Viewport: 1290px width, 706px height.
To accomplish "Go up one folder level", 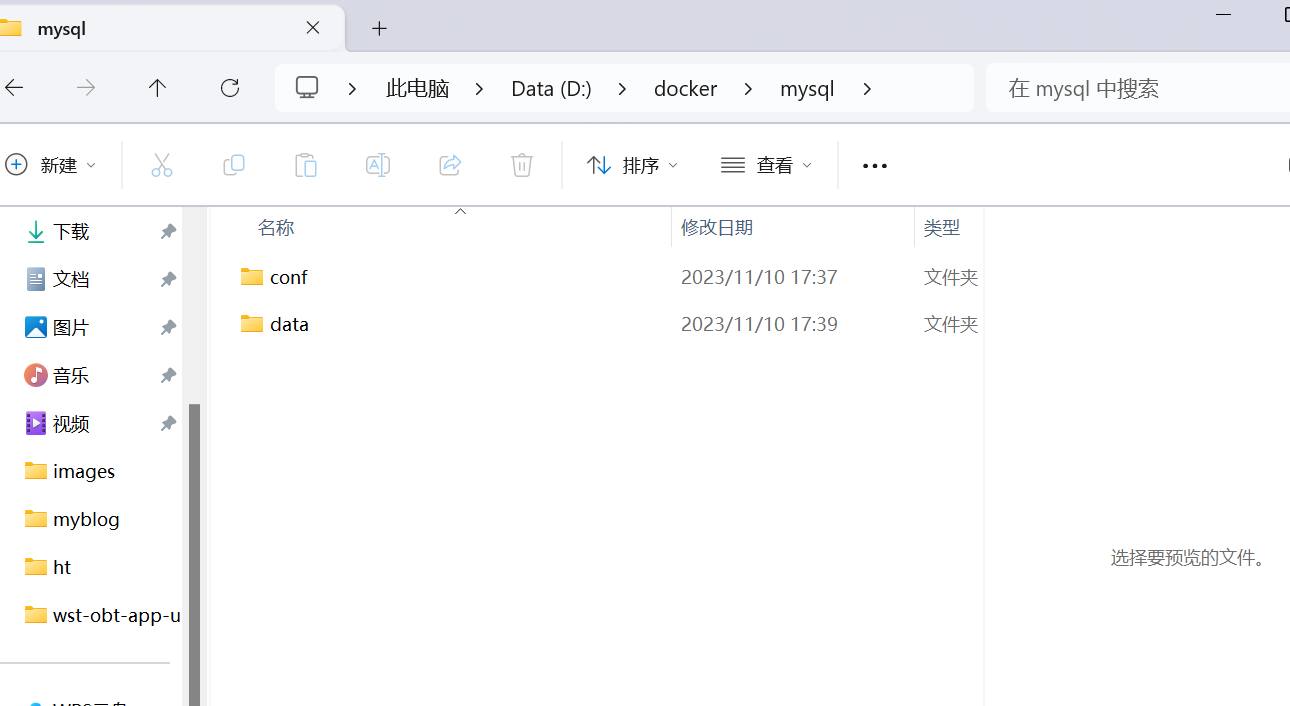I will click(x=157, y=88).
